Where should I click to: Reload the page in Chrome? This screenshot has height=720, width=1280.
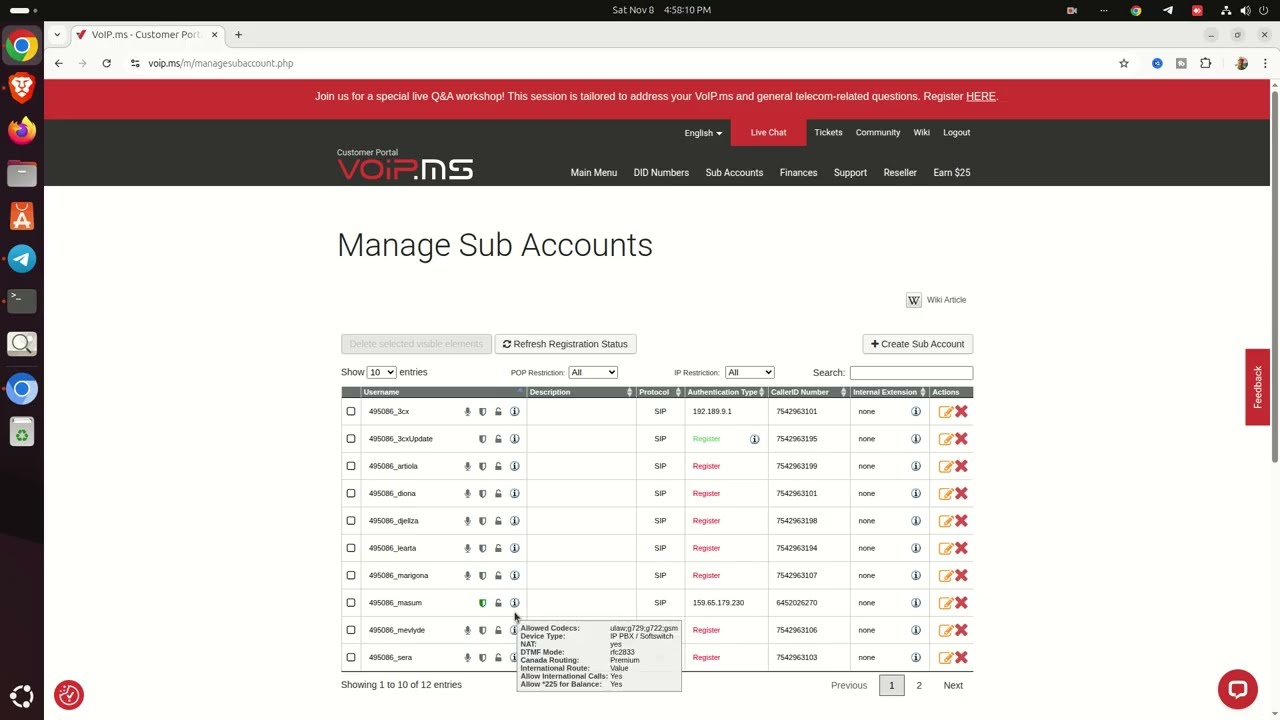point(106,63)
